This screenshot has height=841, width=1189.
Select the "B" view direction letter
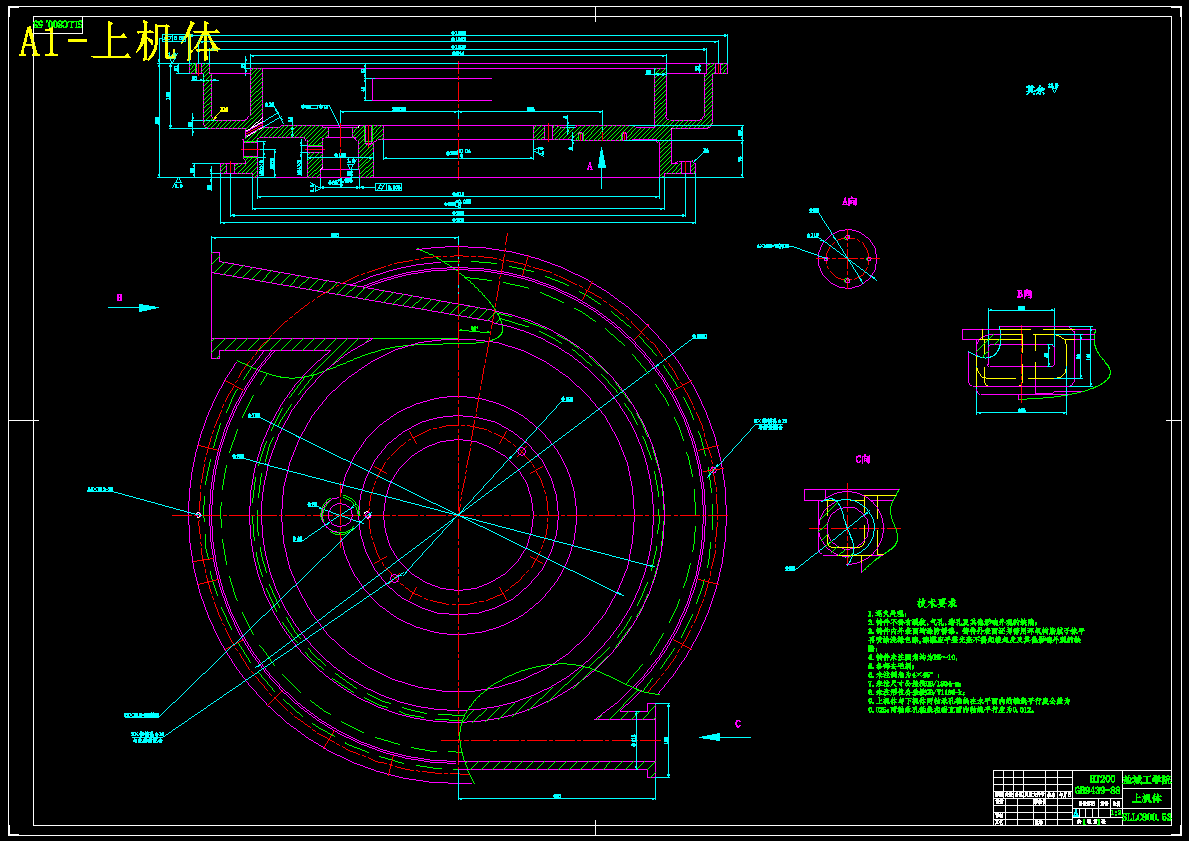[119, 298]
